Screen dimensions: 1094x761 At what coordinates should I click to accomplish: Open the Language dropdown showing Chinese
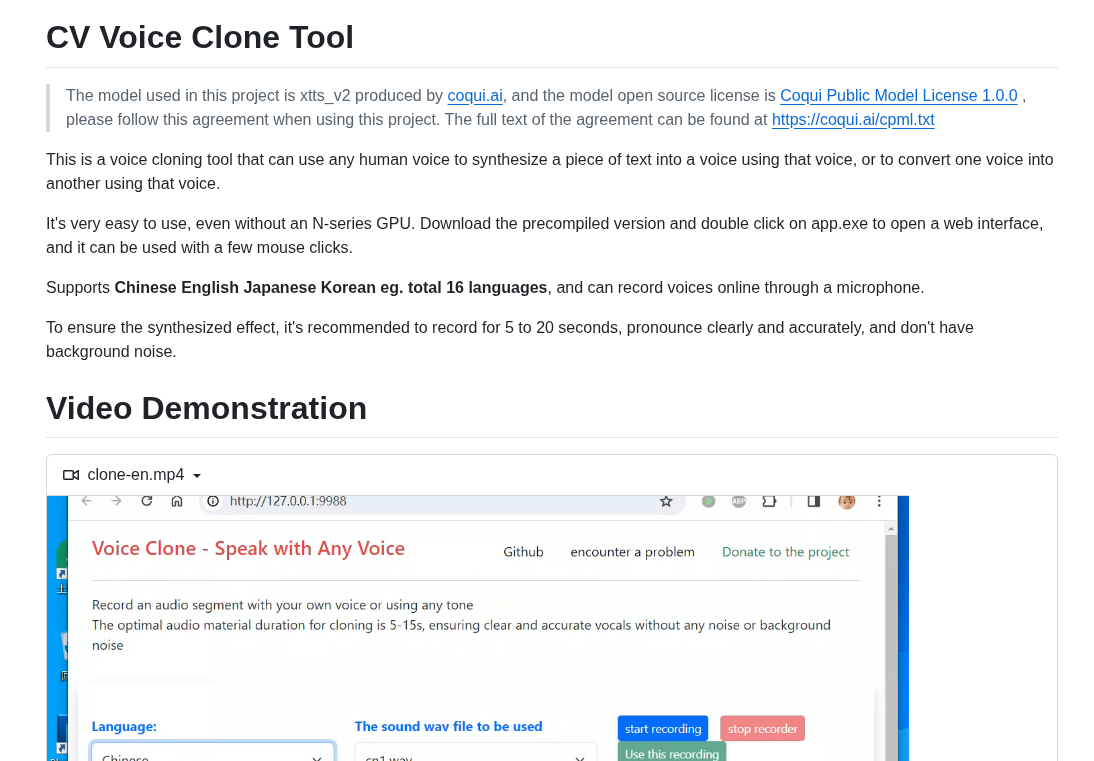click(x=213, y=751)
